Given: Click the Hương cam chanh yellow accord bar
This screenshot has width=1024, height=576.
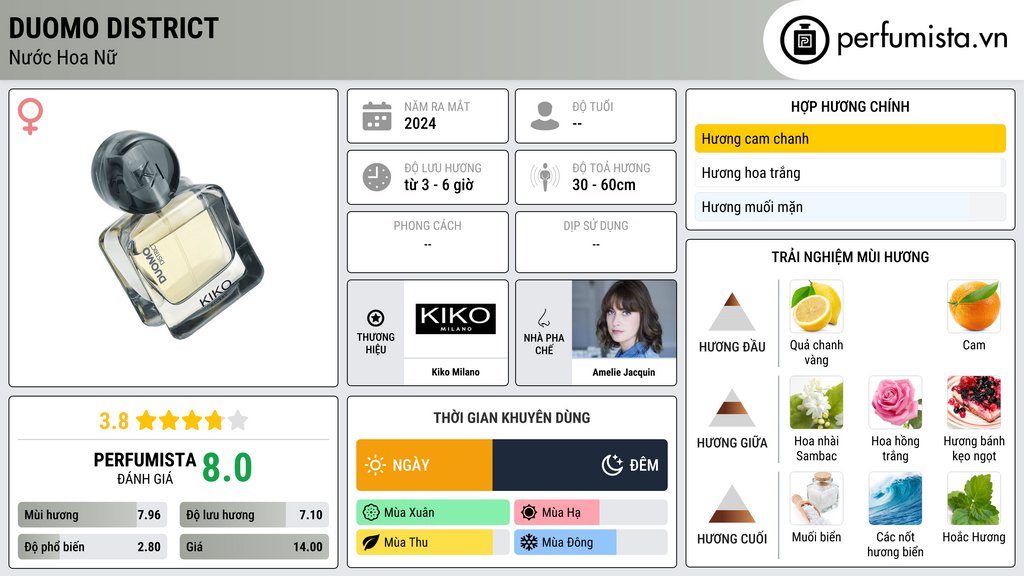Looking at the screenshot, I should pos(850,138).
